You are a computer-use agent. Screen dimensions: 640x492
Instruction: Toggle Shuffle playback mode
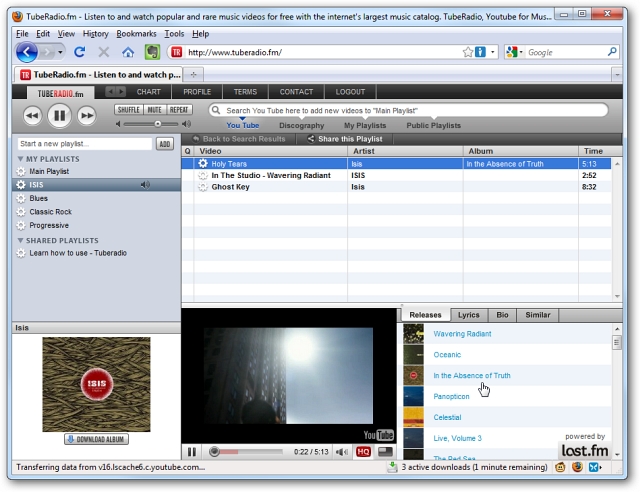128,110
